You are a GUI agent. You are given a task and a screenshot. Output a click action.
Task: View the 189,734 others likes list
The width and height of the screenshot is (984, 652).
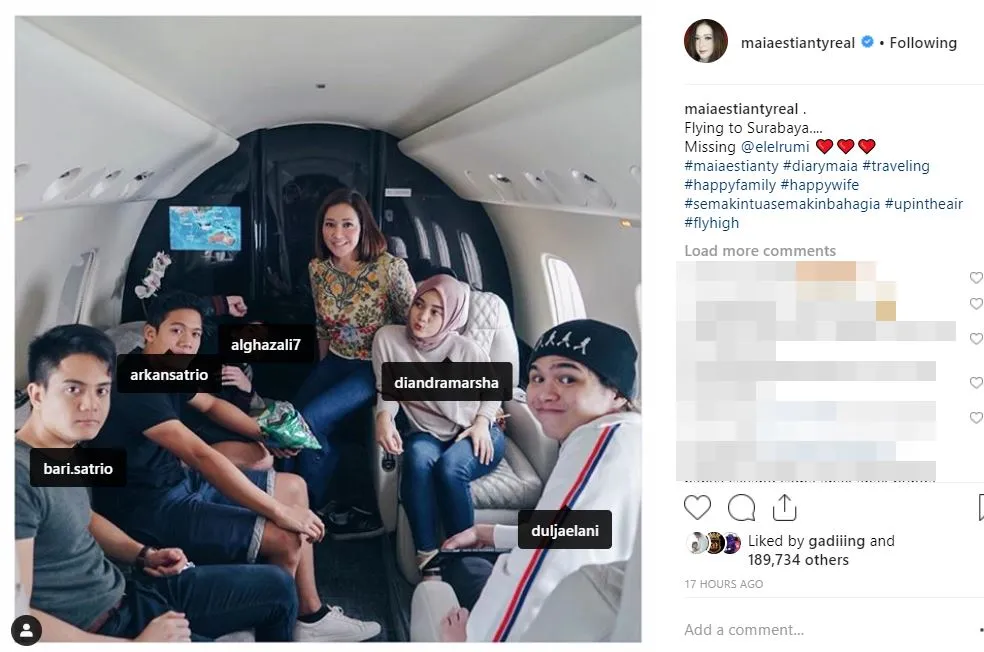click(x=798, y=559)
